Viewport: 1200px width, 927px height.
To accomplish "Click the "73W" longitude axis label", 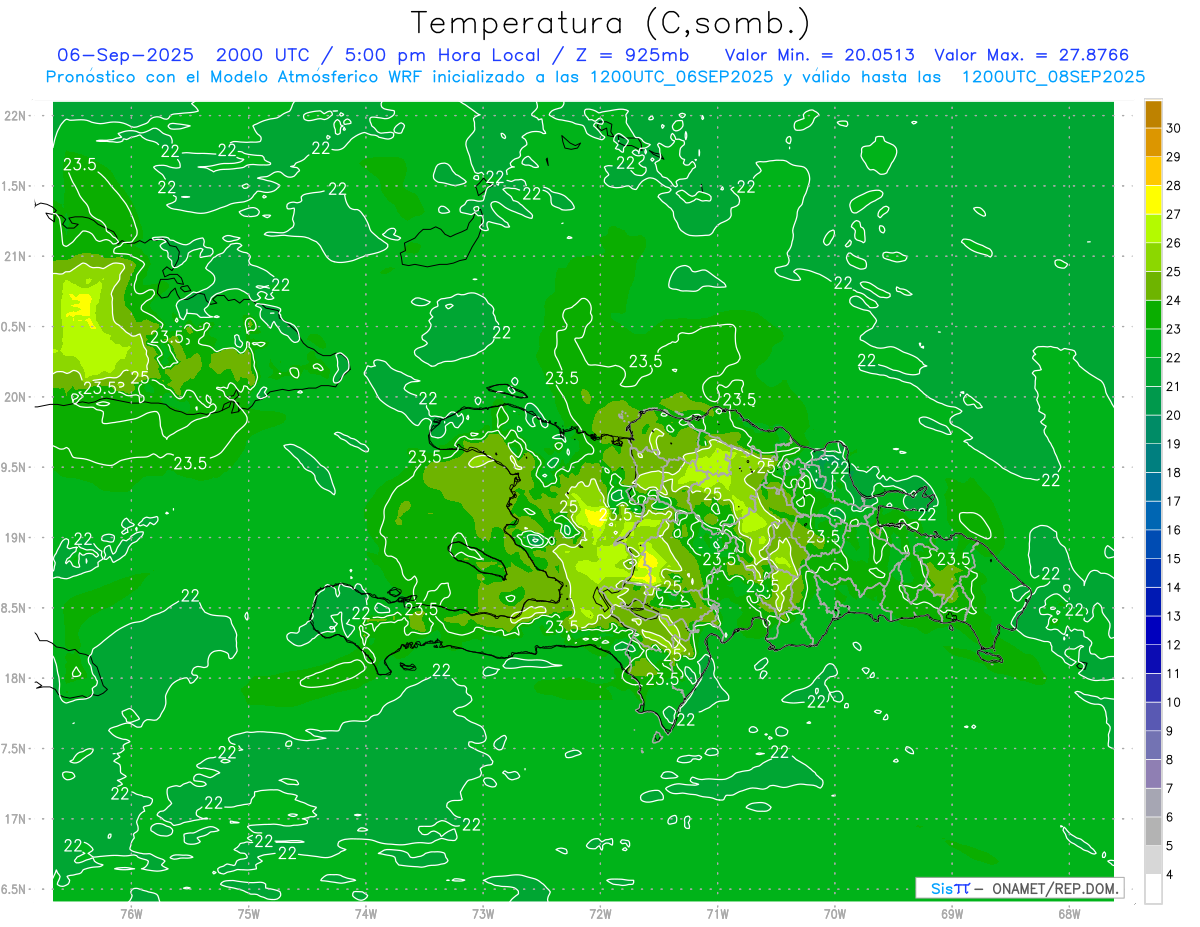I will coord(483,913).
